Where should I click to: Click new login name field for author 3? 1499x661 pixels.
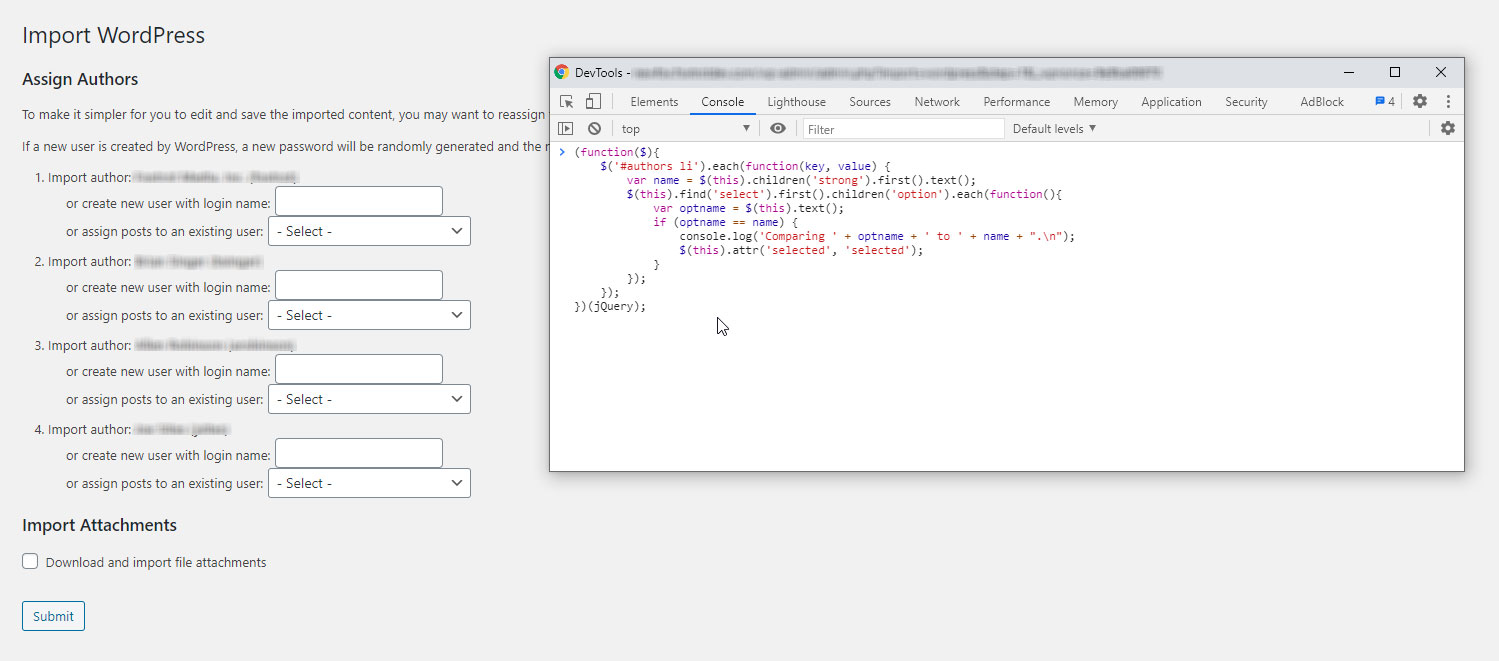point(358,370)
